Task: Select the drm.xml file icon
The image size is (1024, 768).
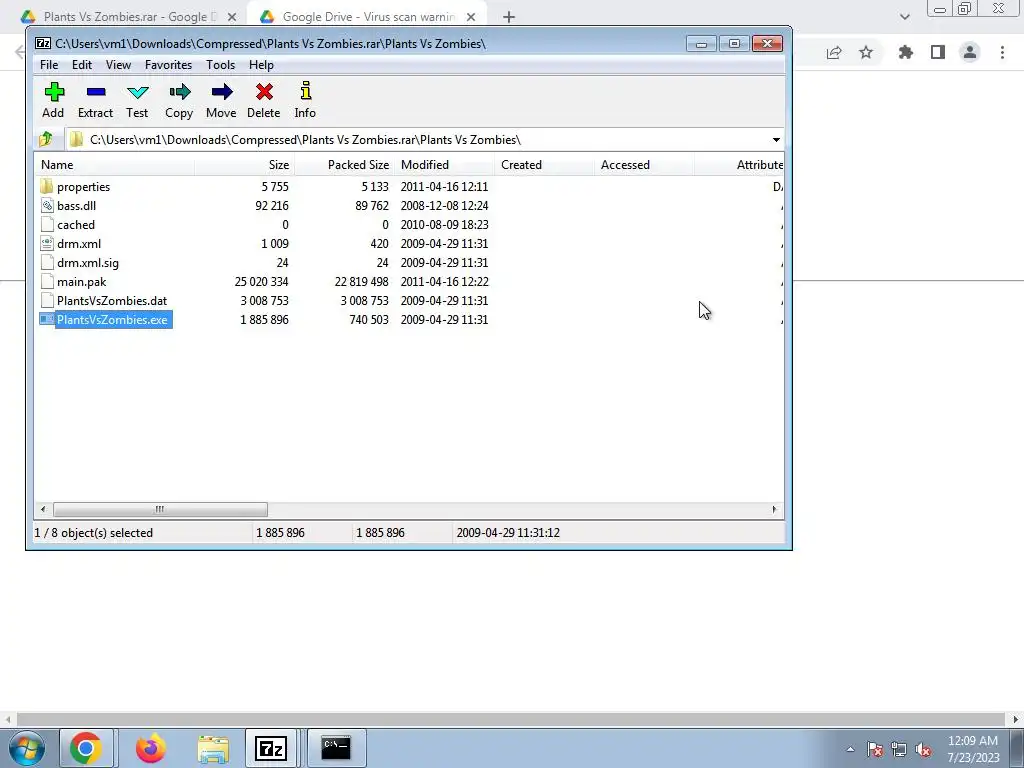Action: (x=46, y=244)
